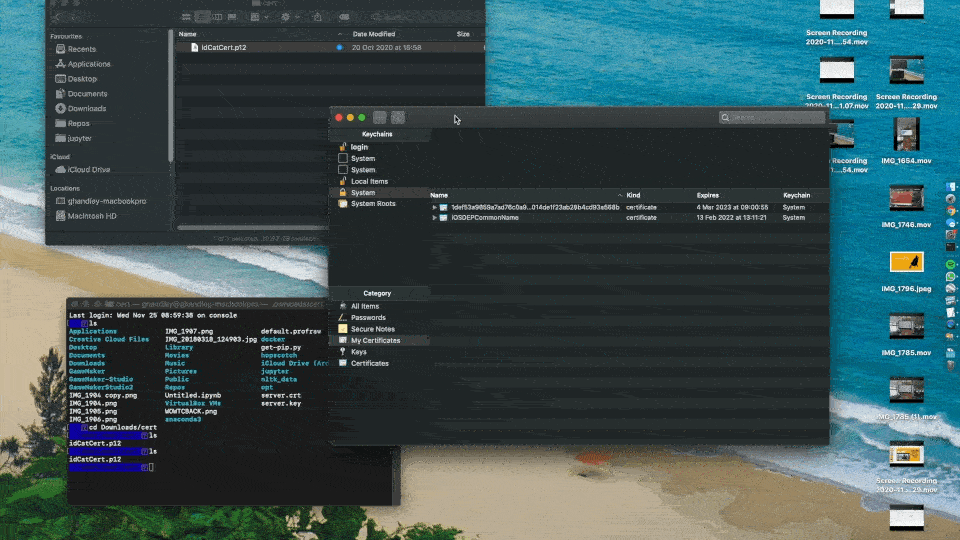Switch Finder to icon view
Viewport: 960px width, 540px height.
187,17
